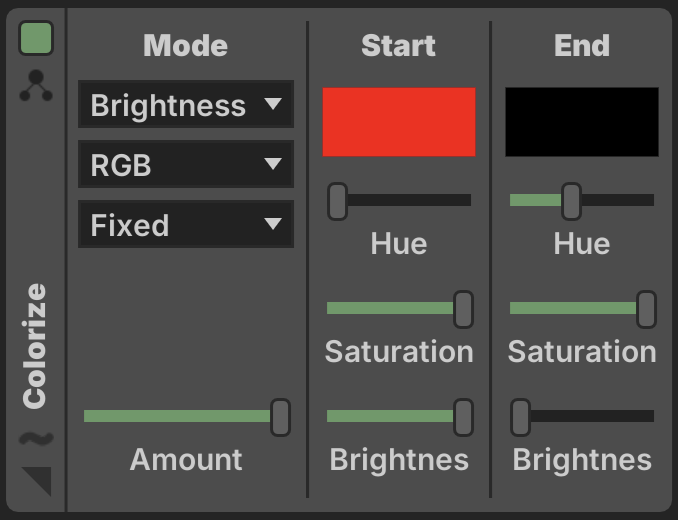Viewport: 678px width, 520px height.
Task: Click the corner triangle icon at bottom left
Action: [36, 480]
